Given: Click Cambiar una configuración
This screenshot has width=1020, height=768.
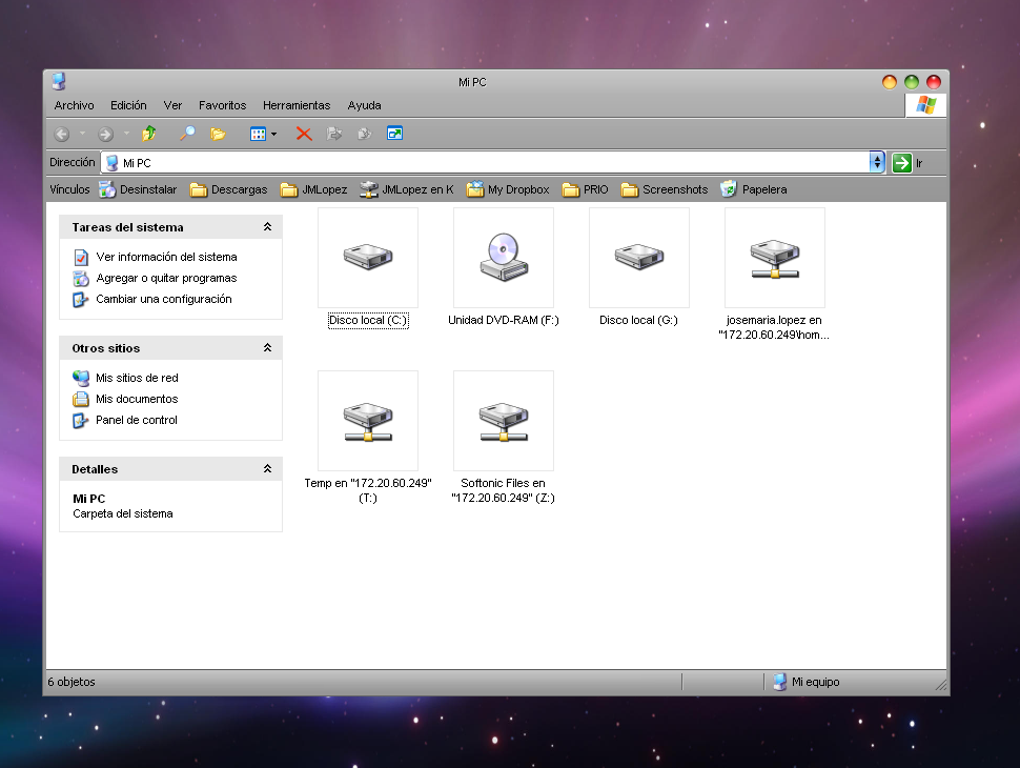Looking at the screenshot, I should (x=152, y=299).
